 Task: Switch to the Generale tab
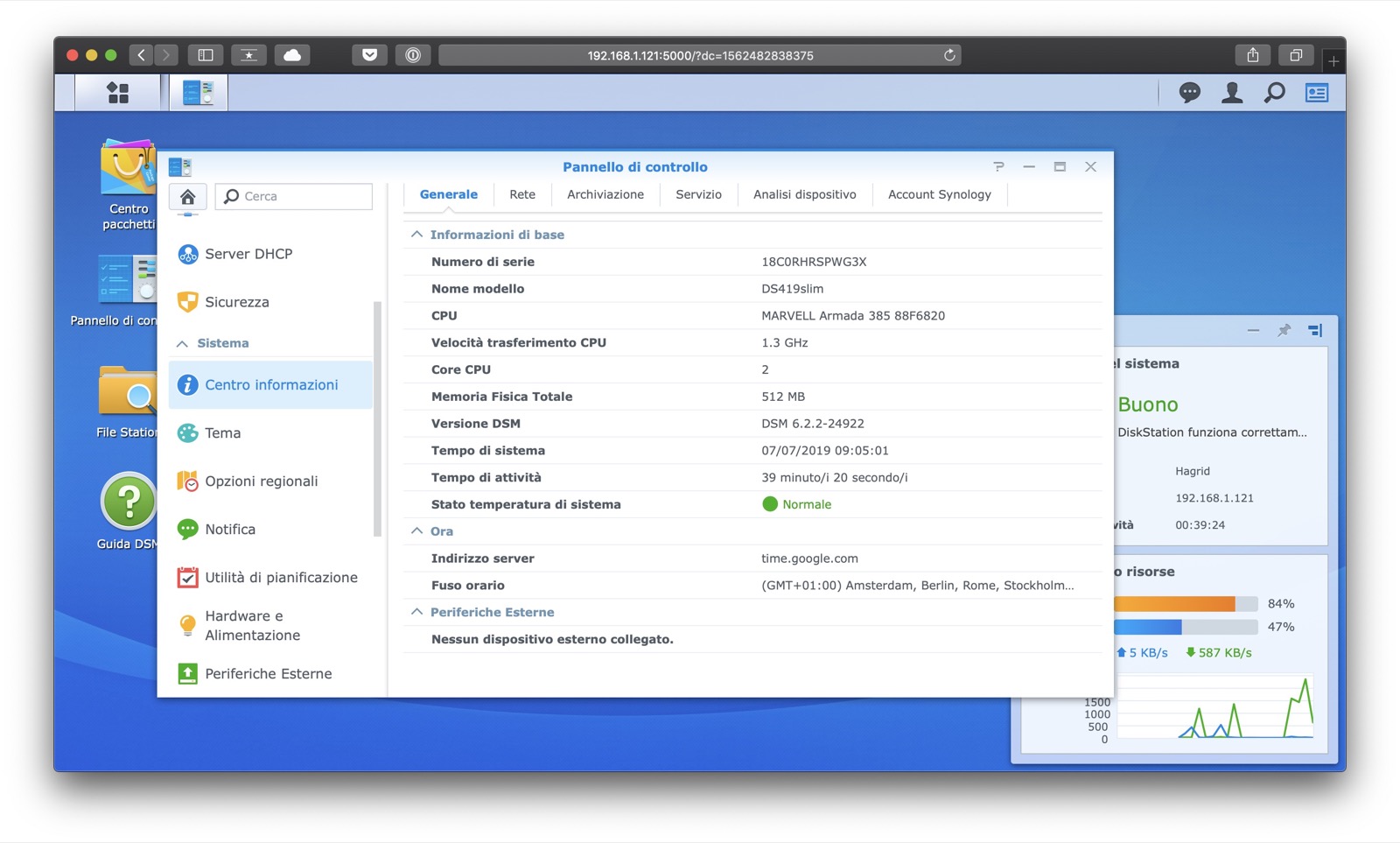pyautogui.click(x=449, y=194)
